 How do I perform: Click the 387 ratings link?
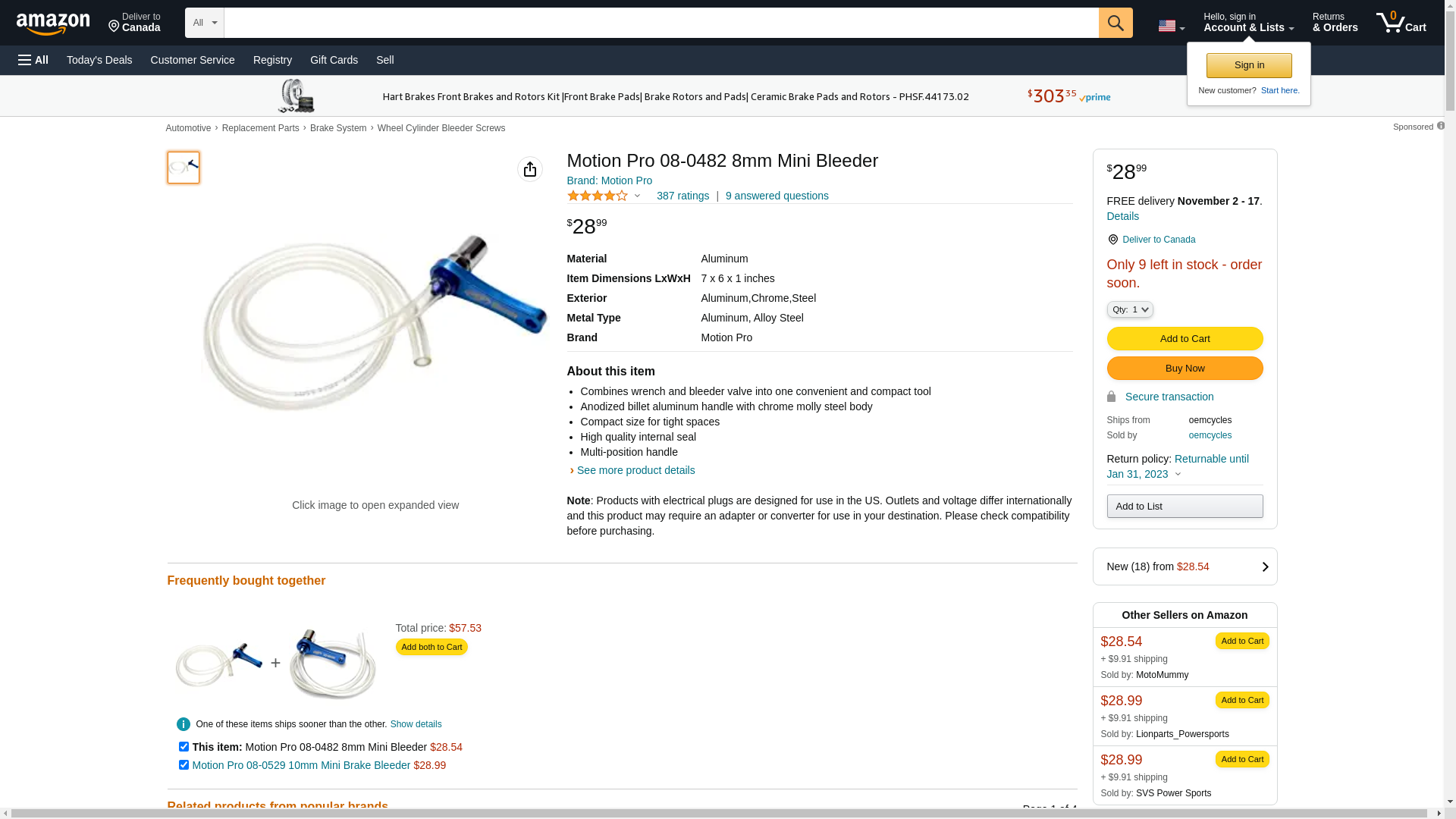tap(682, 196)
